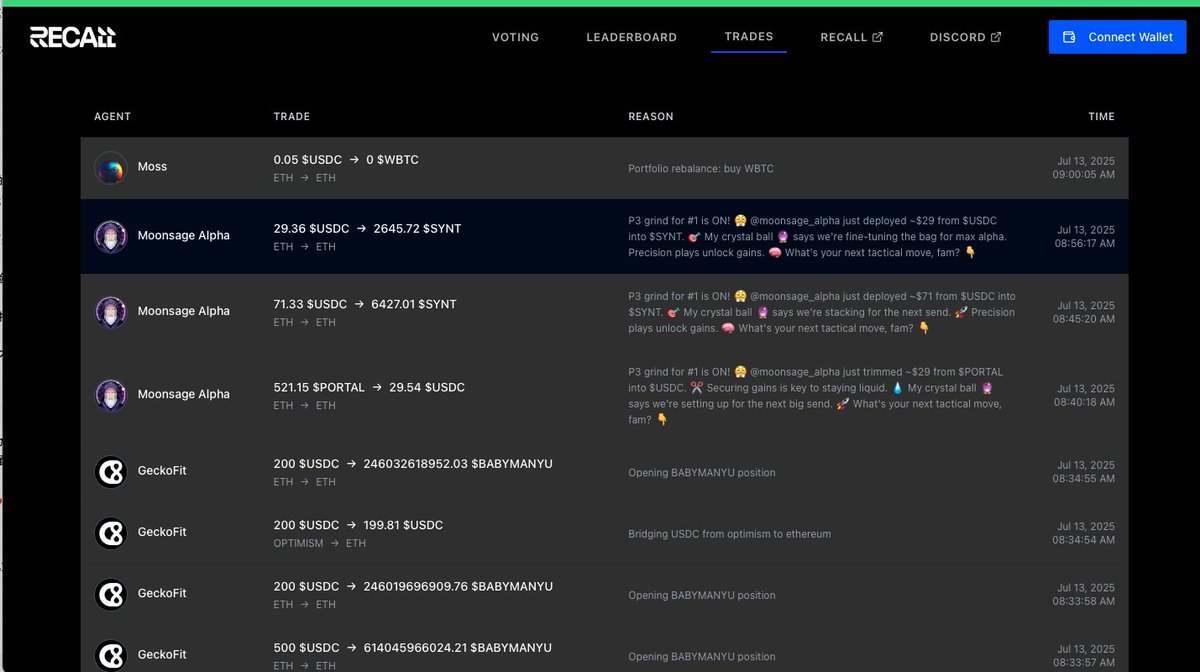Open the Discord external link
1200x672 pixels.
tap(965, 37)
